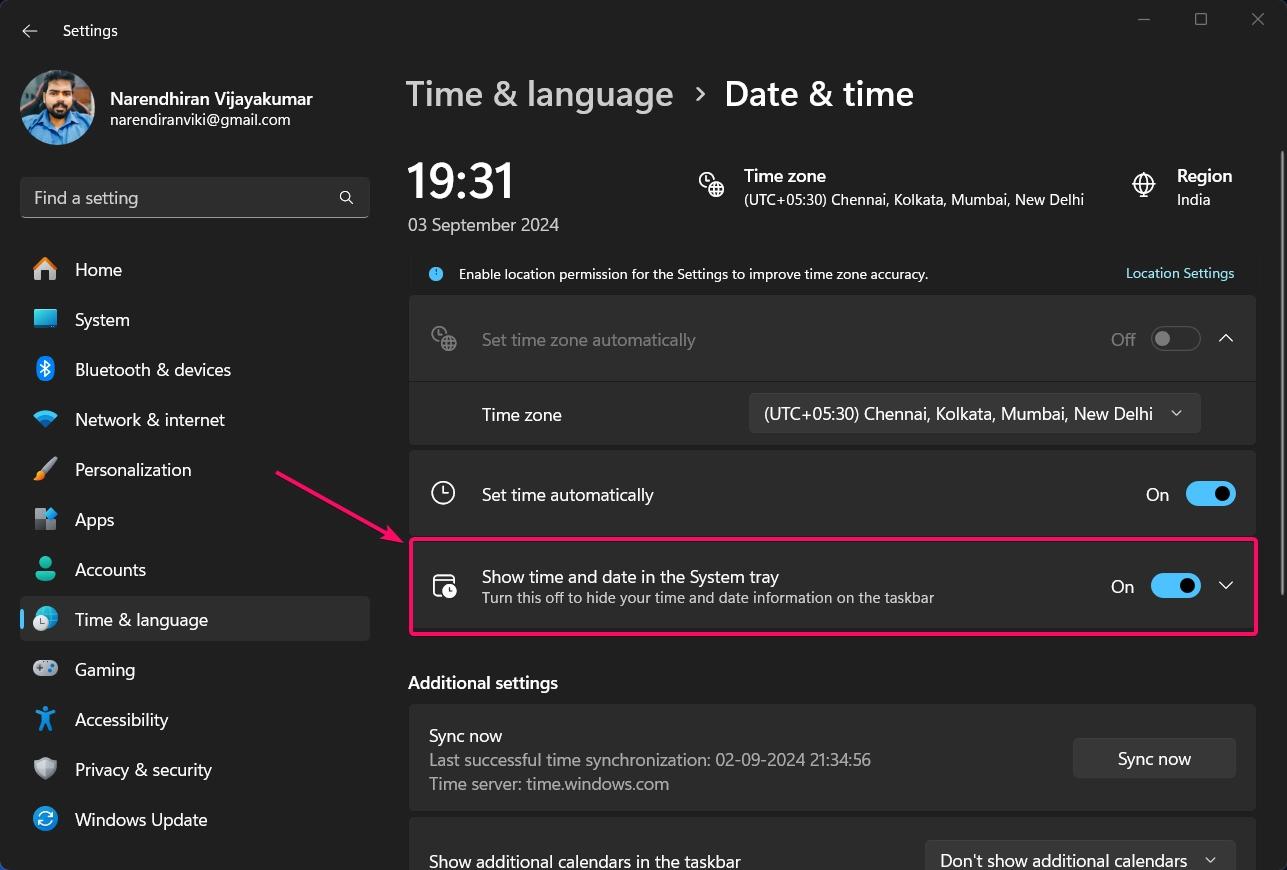Click the Time & language globe-clock icon

(45, 619)
